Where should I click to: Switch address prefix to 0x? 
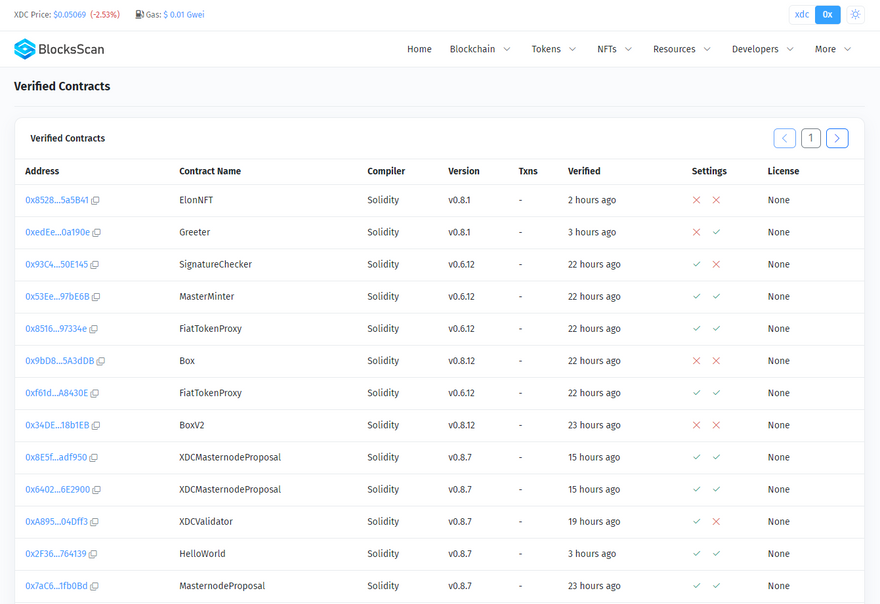(827, 15)
